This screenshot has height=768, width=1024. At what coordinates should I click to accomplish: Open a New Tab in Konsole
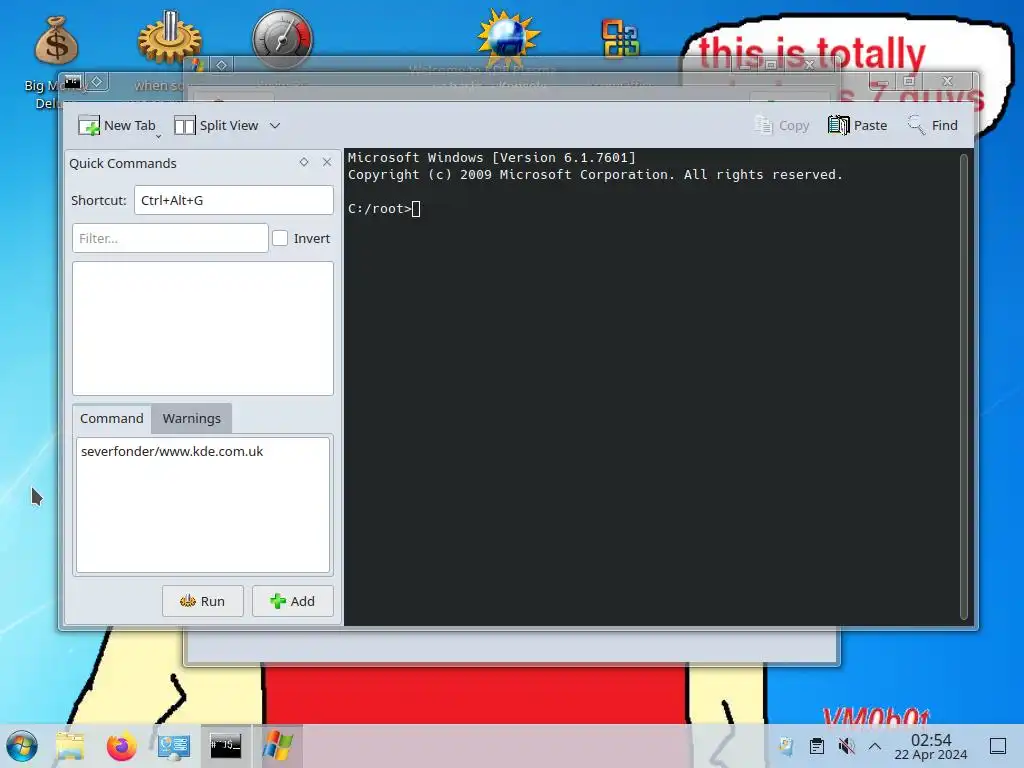point(117,125)
